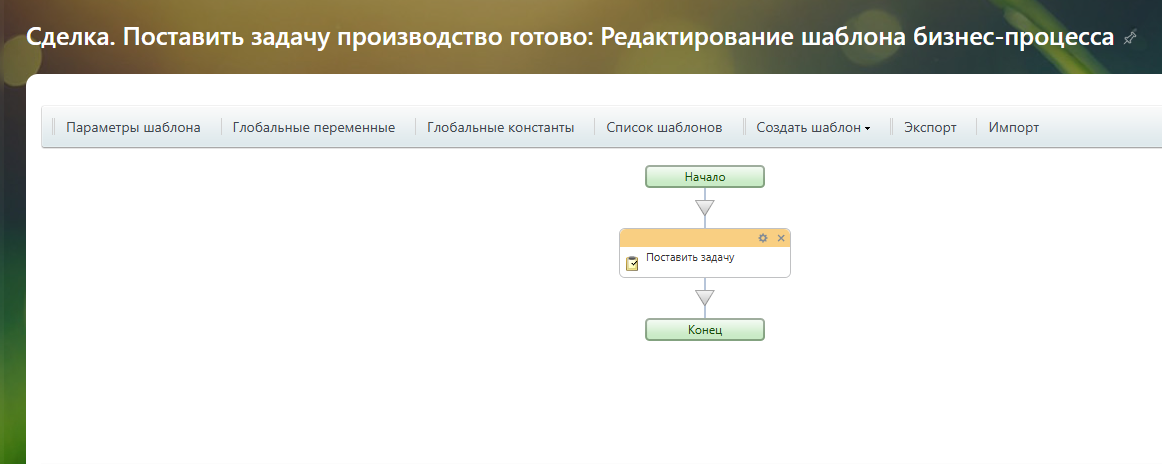Open Глобальные константы
Image resolution: width=1162 pixels, height=464 pixels.
[x=500, y=127]
